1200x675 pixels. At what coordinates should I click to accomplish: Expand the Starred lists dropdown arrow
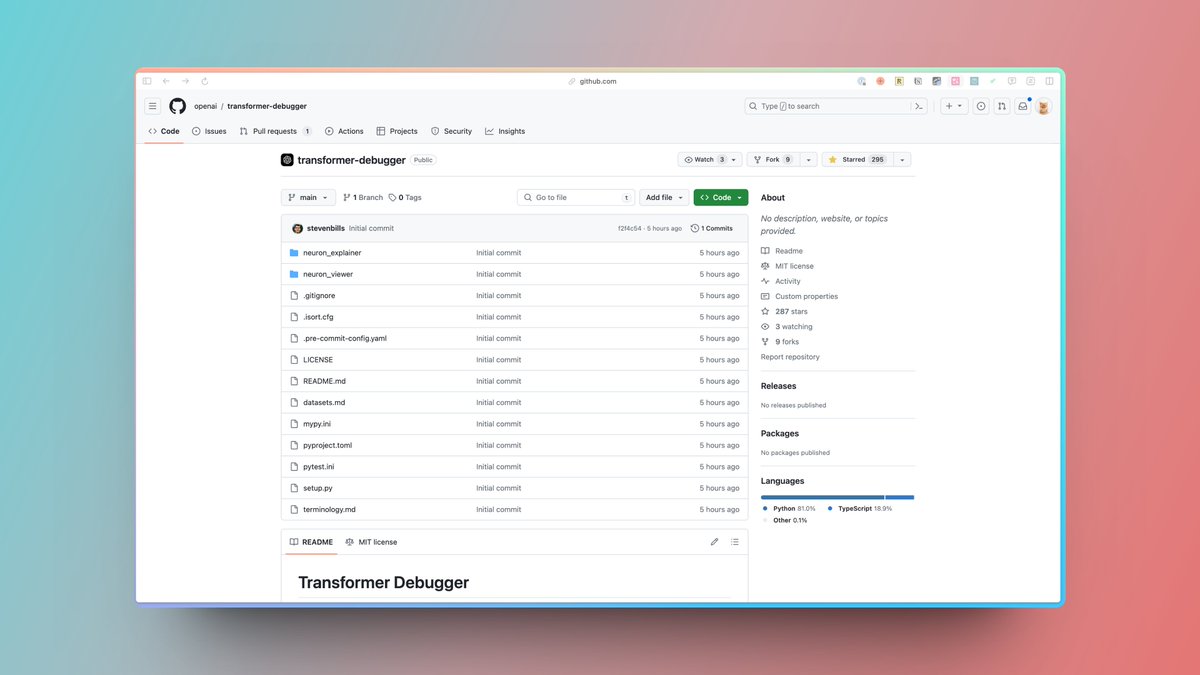[902, 160]
